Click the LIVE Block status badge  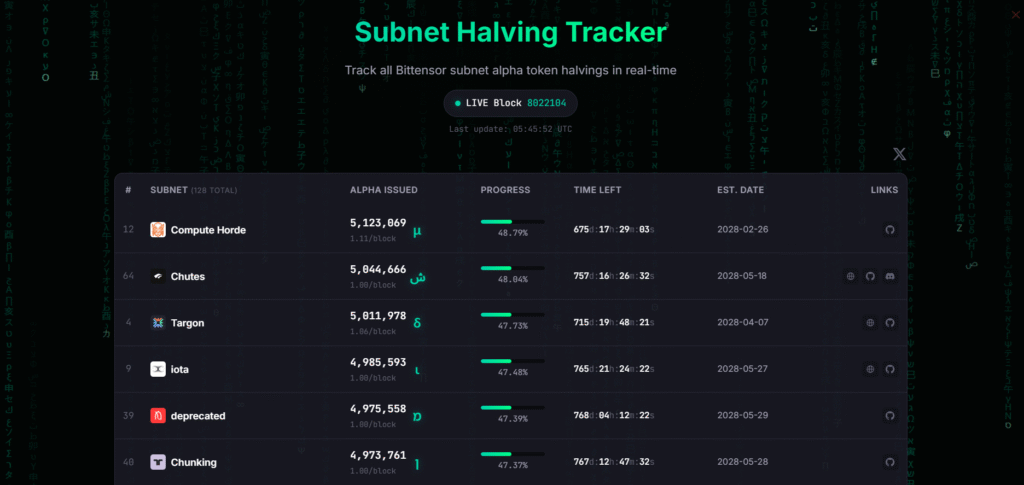(x=511, y=103)
